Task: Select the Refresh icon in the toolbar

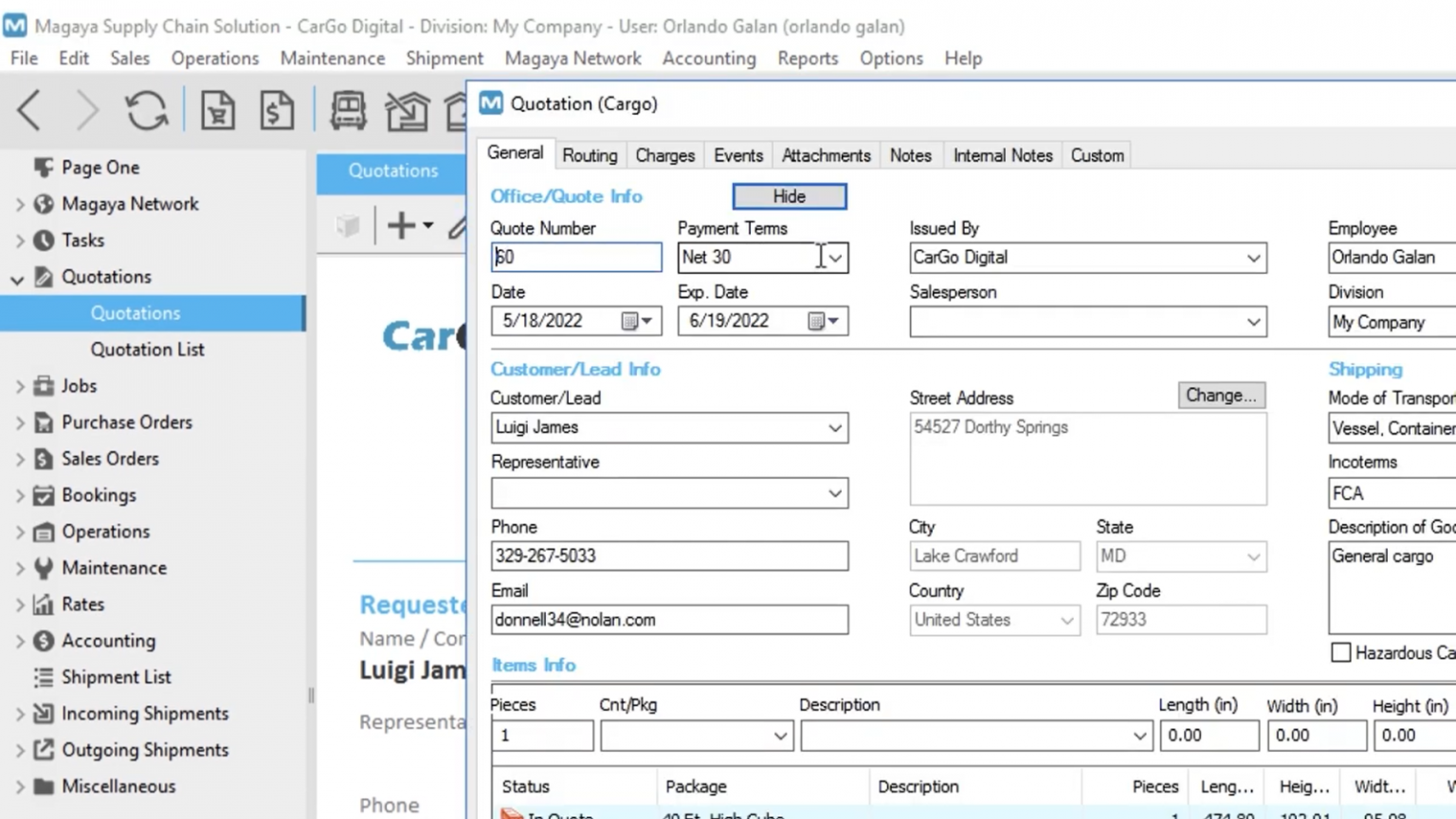Action: pyautogui.click(x=146, y=110)
